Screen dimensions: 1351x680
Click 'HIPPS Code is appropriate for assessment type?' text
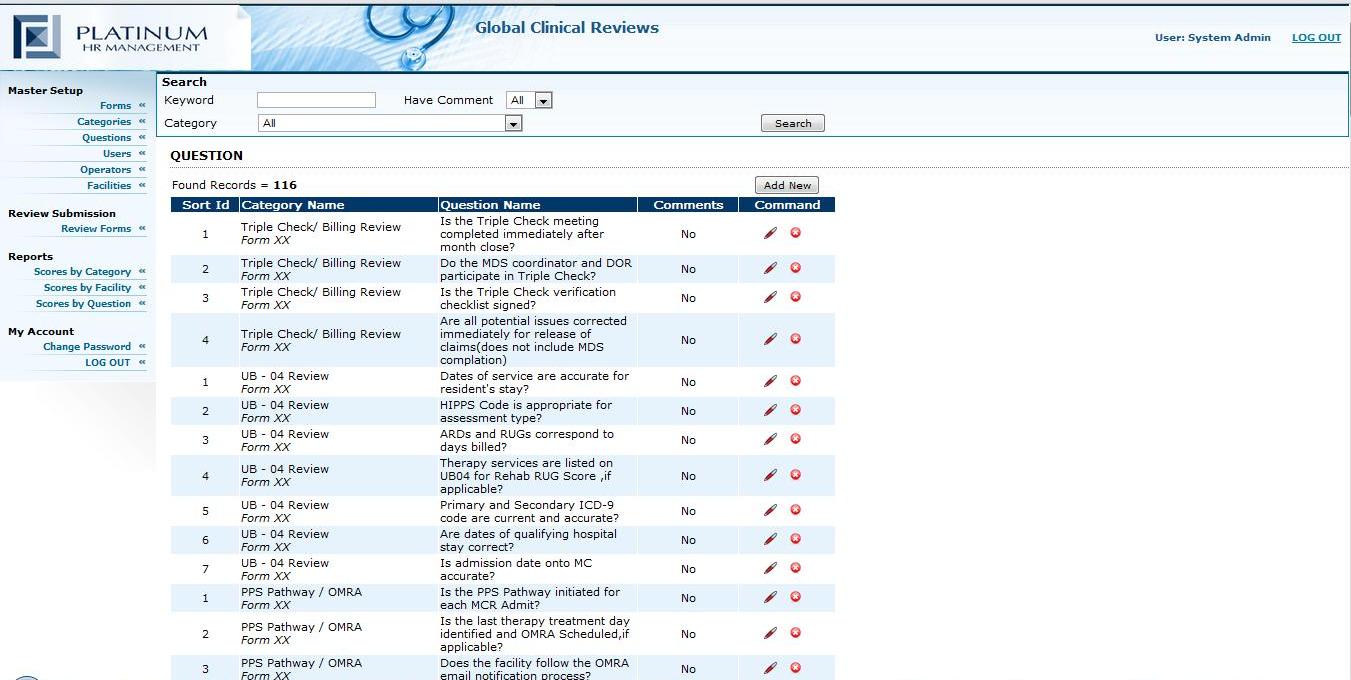pos(526,412)
